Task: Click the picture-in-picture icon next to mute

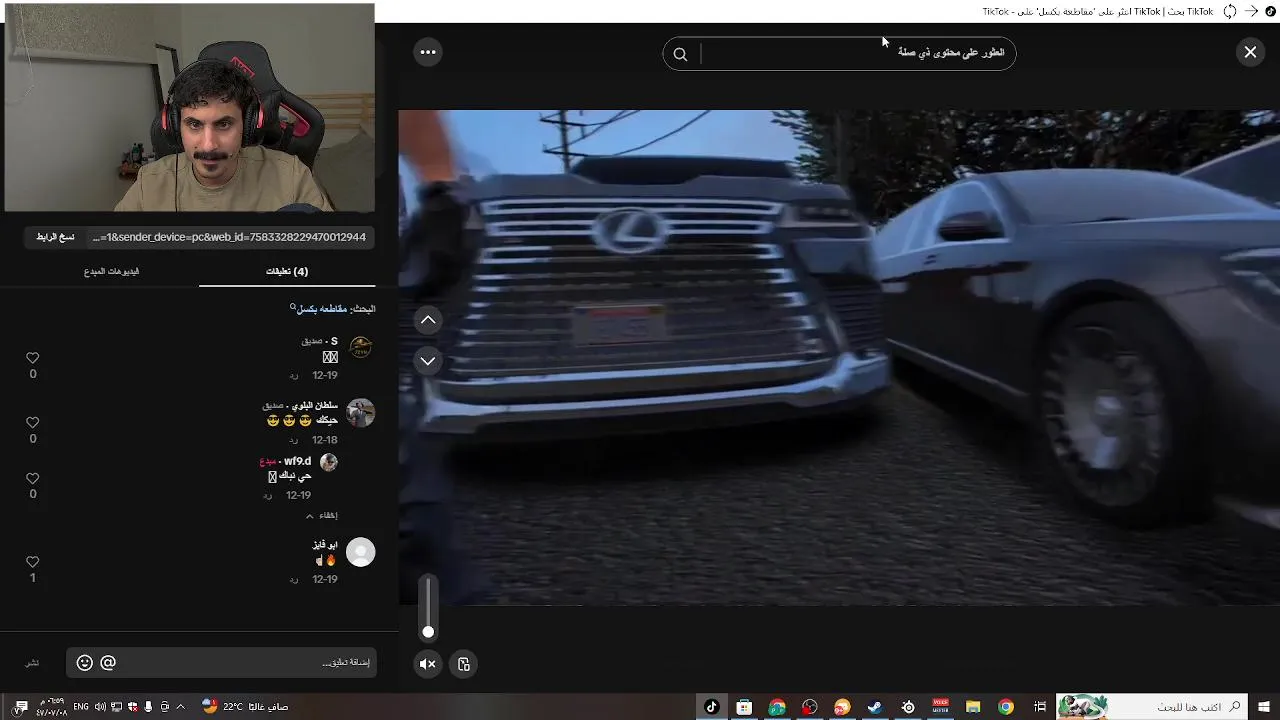Action: point(463,664)
